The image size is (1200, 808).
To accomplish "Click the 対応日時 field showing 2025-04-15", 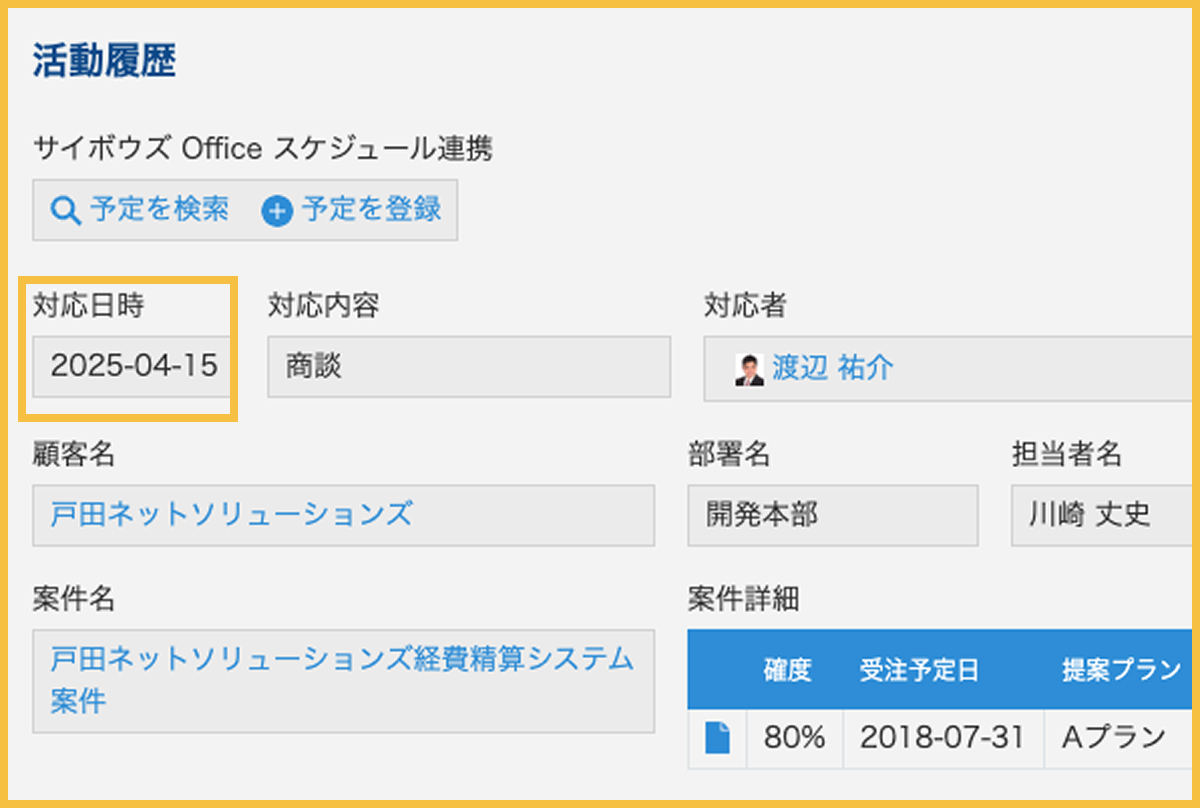I will coord(133,366).
